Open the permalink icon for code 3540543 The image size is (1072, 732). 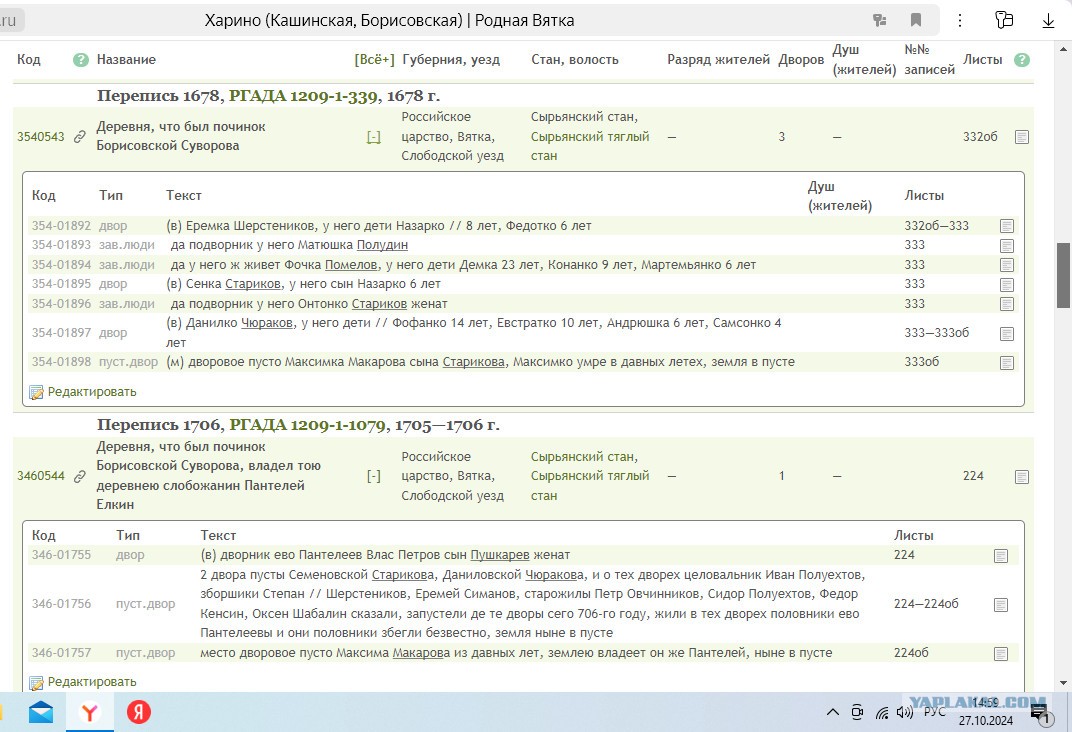coord(80,137)
